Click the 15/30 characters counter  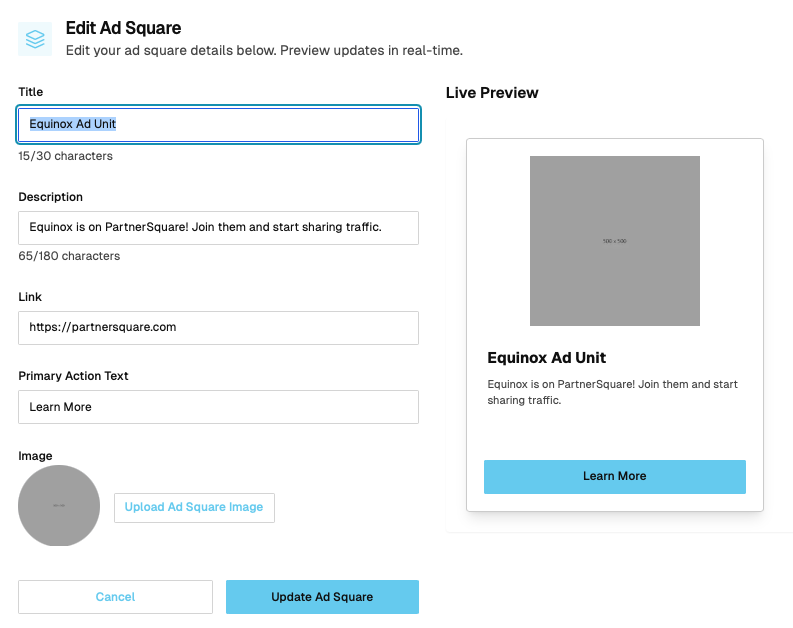(65, 156)
